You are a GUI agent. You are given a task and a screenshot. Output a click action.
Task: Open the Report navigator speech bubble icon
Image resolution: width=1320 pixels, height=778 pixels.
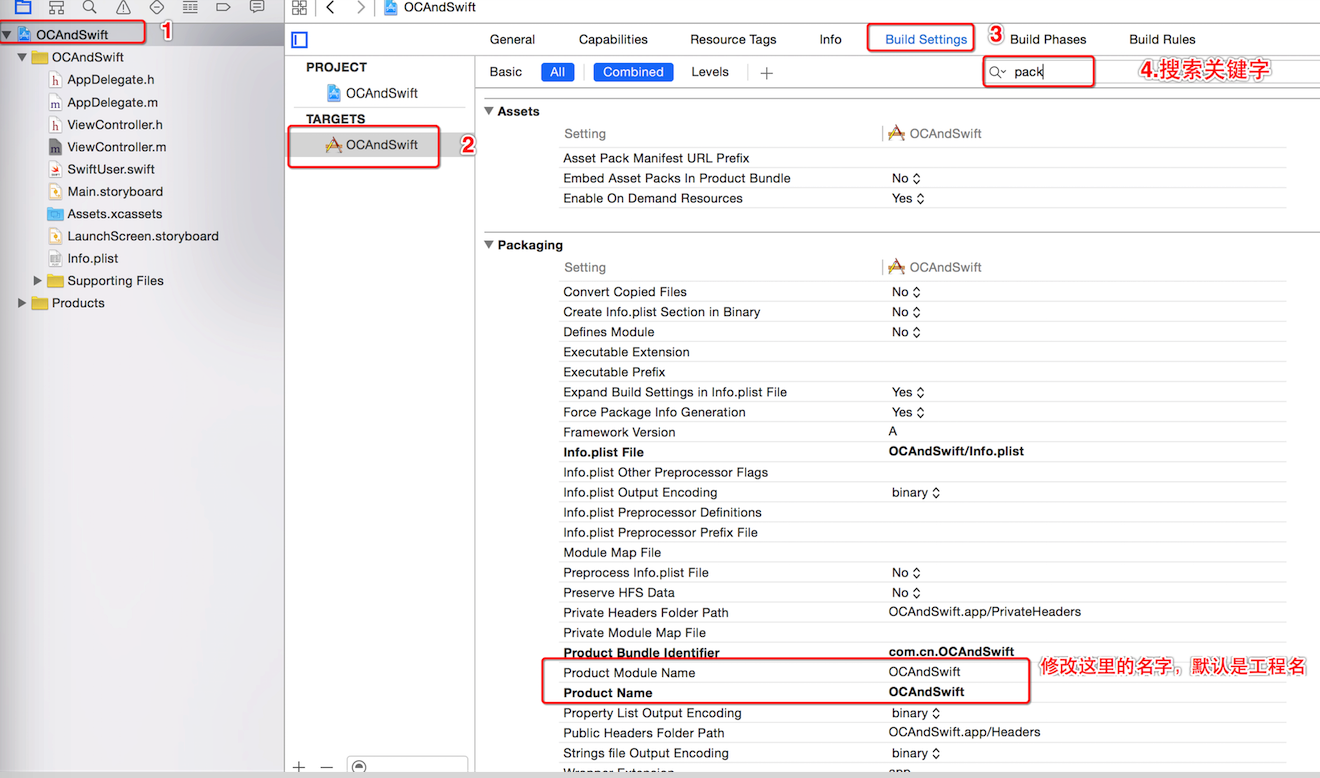pyautogui.click(x=257, y=7)
